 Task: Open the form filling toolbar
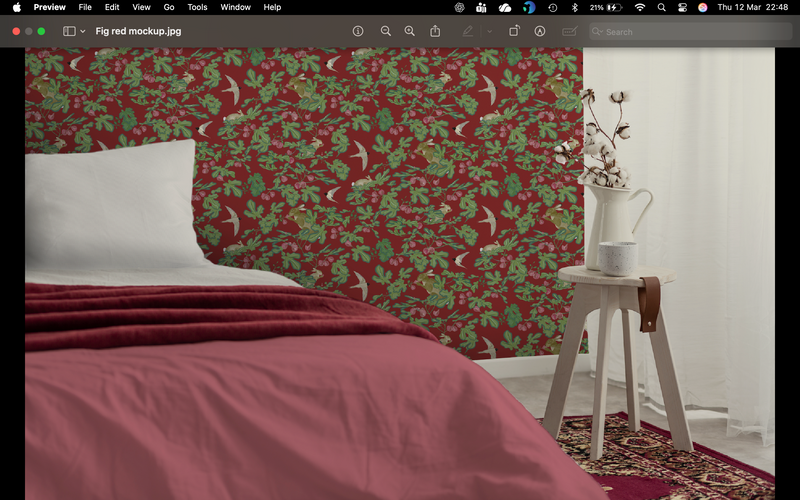point(569,31)
